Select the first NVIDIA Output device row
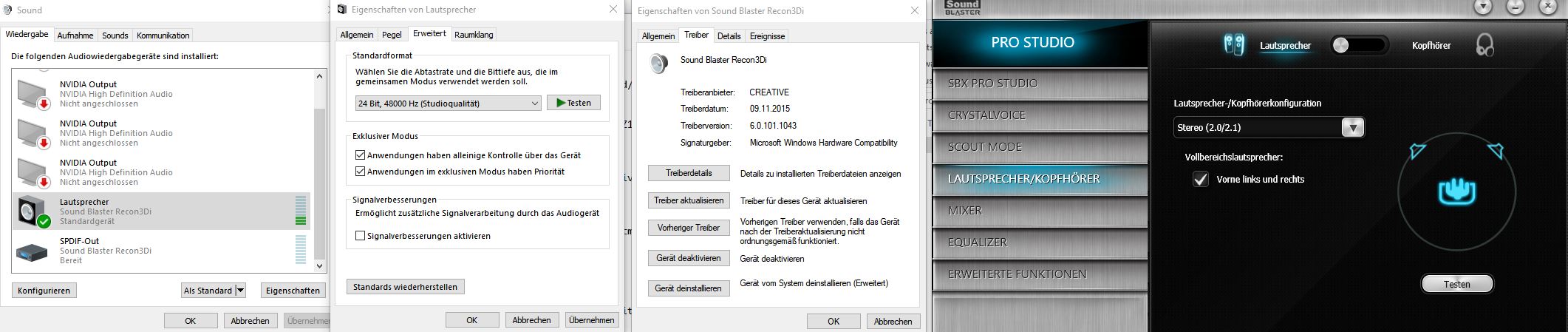1568x332 pixels. (163, 94)
